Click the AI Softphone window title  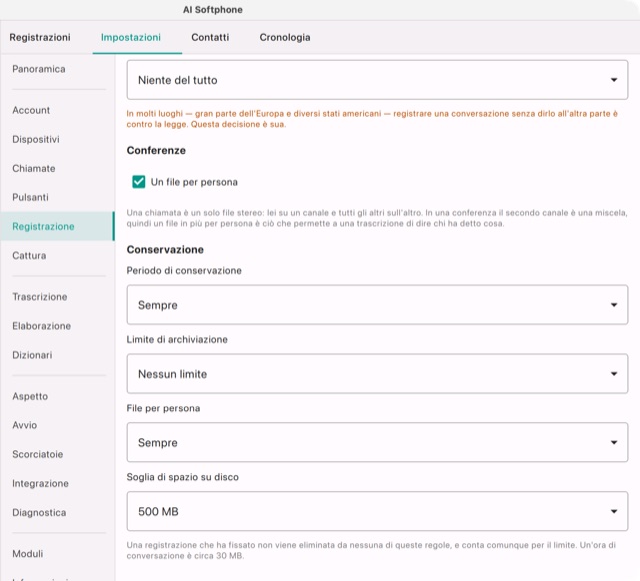click(213, 10)
